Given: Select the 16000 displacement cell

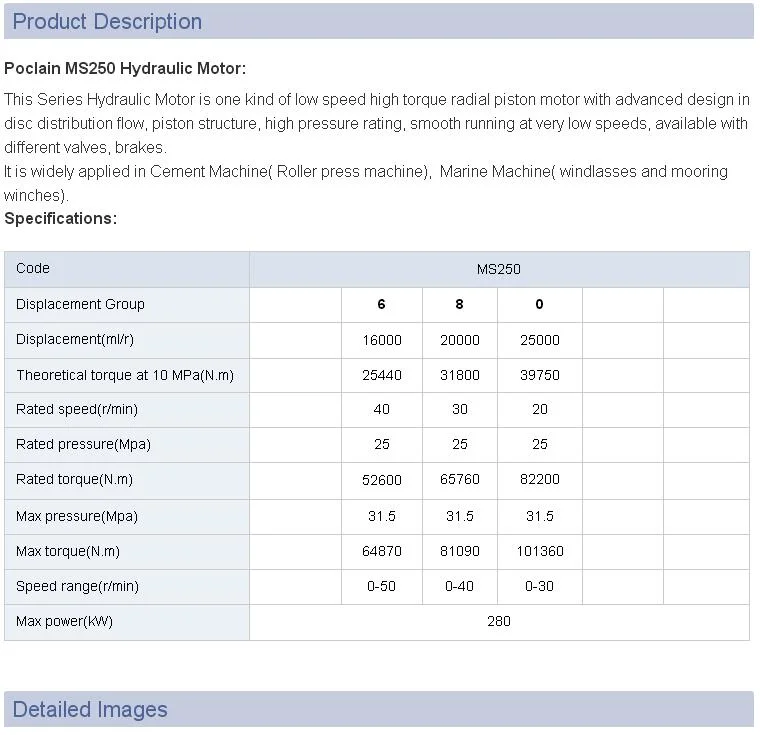Looking at the screenshot, I should click(x=382, y=340).
